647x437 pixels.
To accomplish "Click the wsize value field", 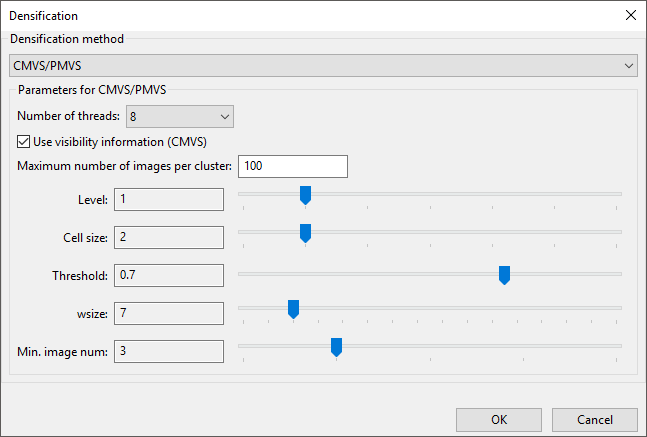I will point(168,313).
